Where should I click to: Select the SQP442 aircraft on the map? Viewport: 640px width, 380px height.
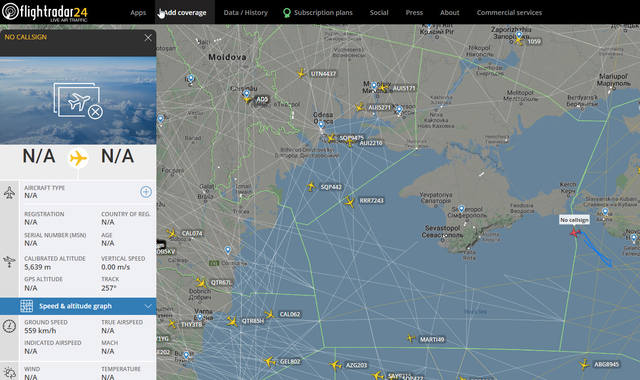click(x=311, y=187)
